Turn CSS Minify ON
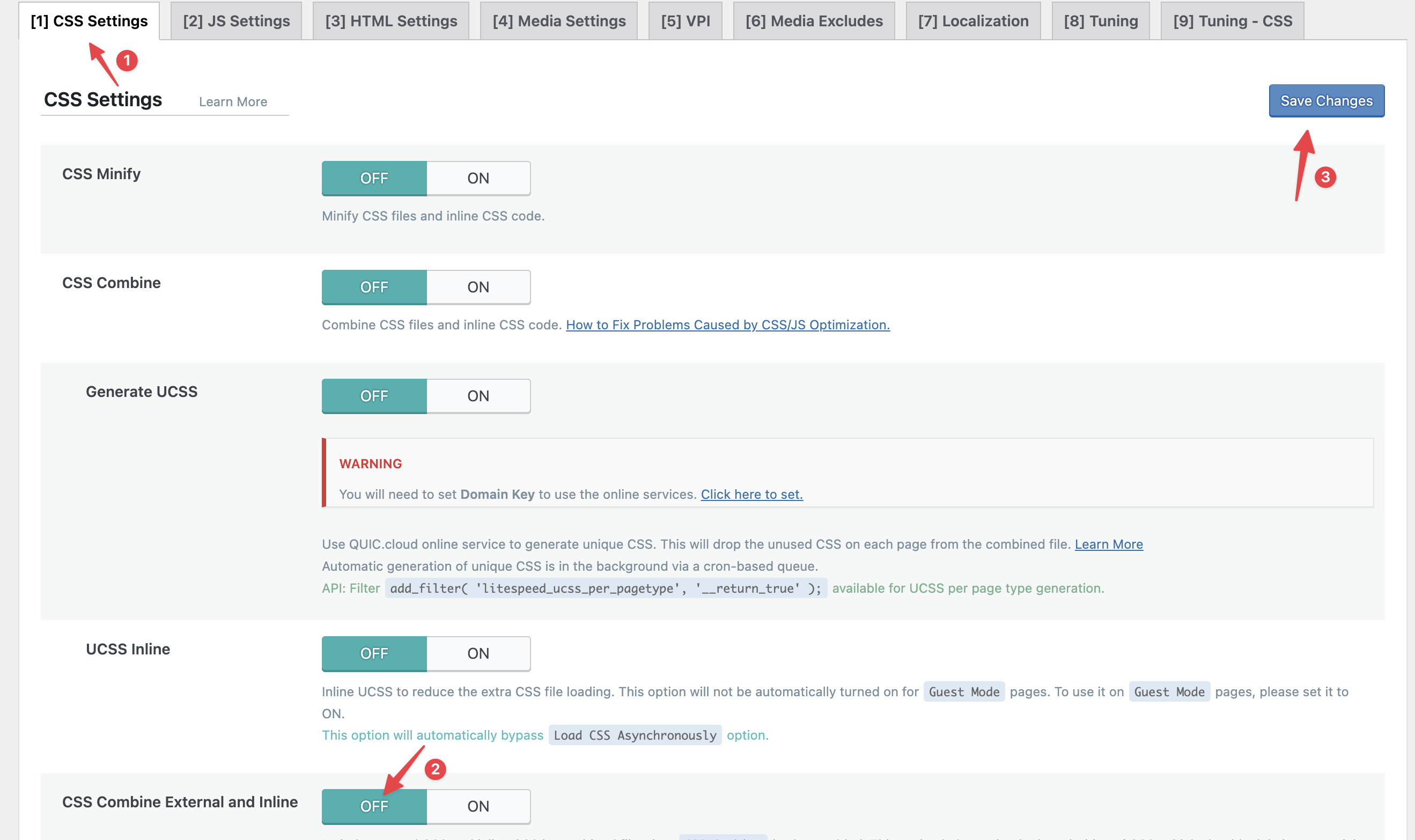The image size is (1415, 840). point(478,178)
